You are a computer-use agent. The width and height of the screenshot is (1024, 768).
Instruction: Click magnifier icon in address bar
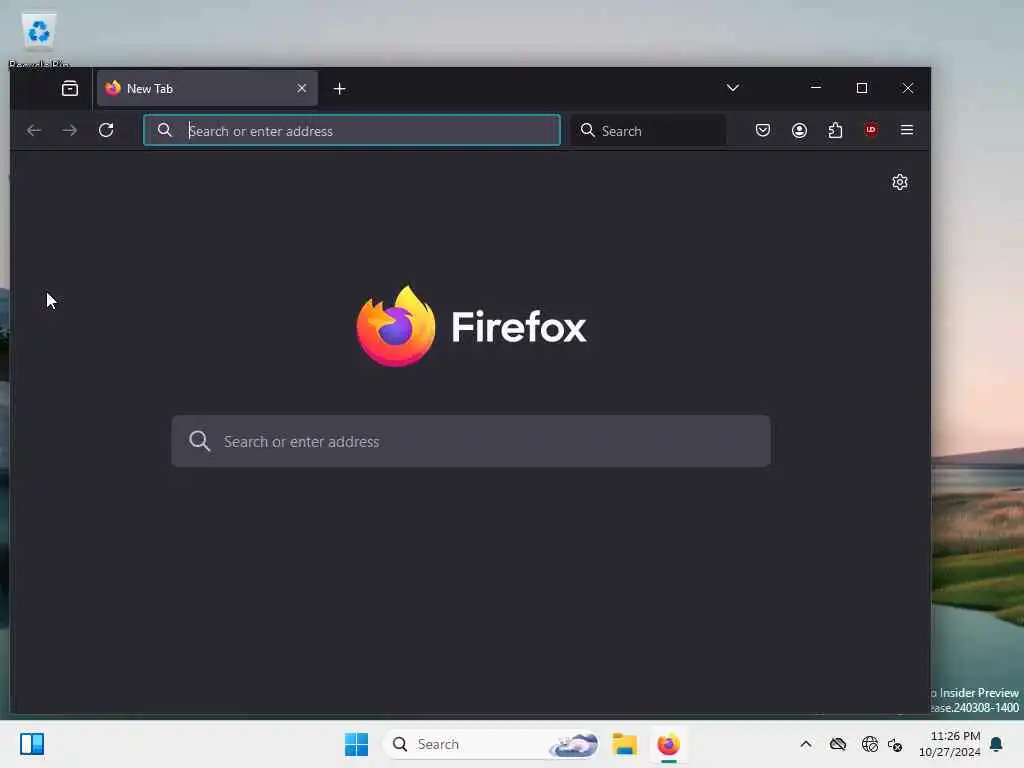coord(165,130)
